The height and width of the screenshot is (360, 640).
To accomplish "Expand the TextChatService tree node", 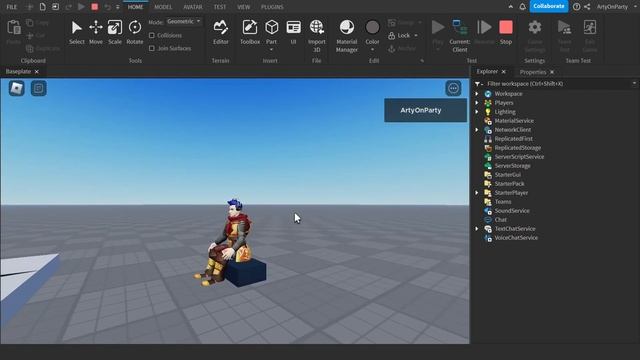I will point(477,229).
